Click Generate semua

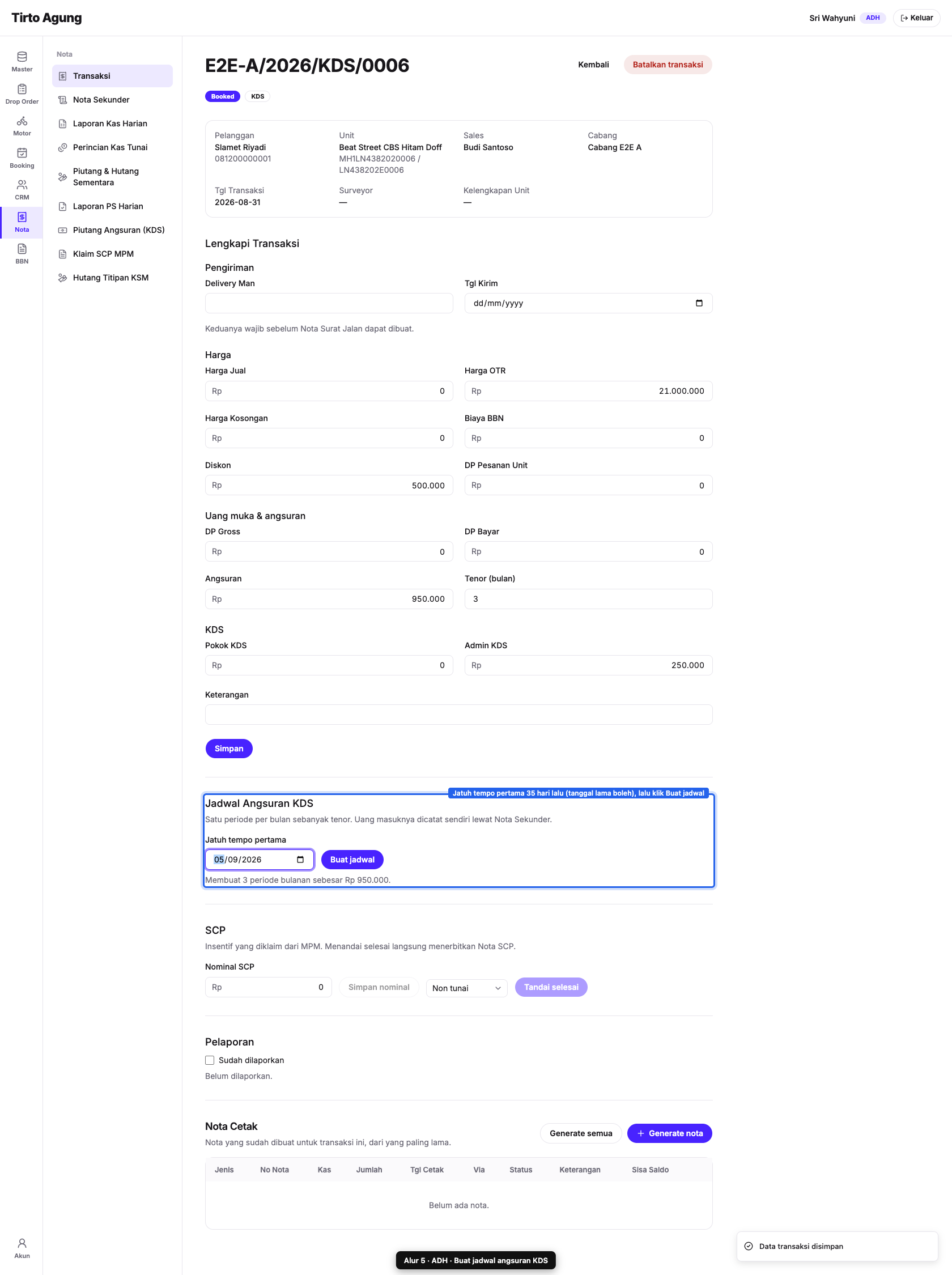point(580,1133)
